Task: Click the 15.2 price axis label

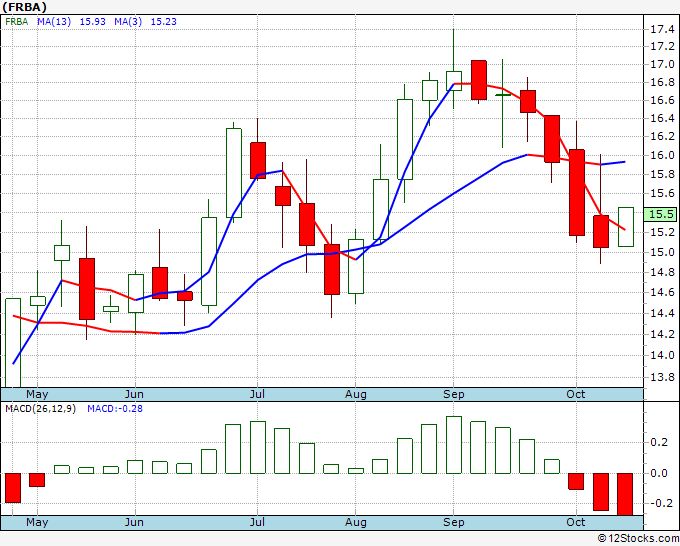Action: pyautogui.click(x=662, y=232)
